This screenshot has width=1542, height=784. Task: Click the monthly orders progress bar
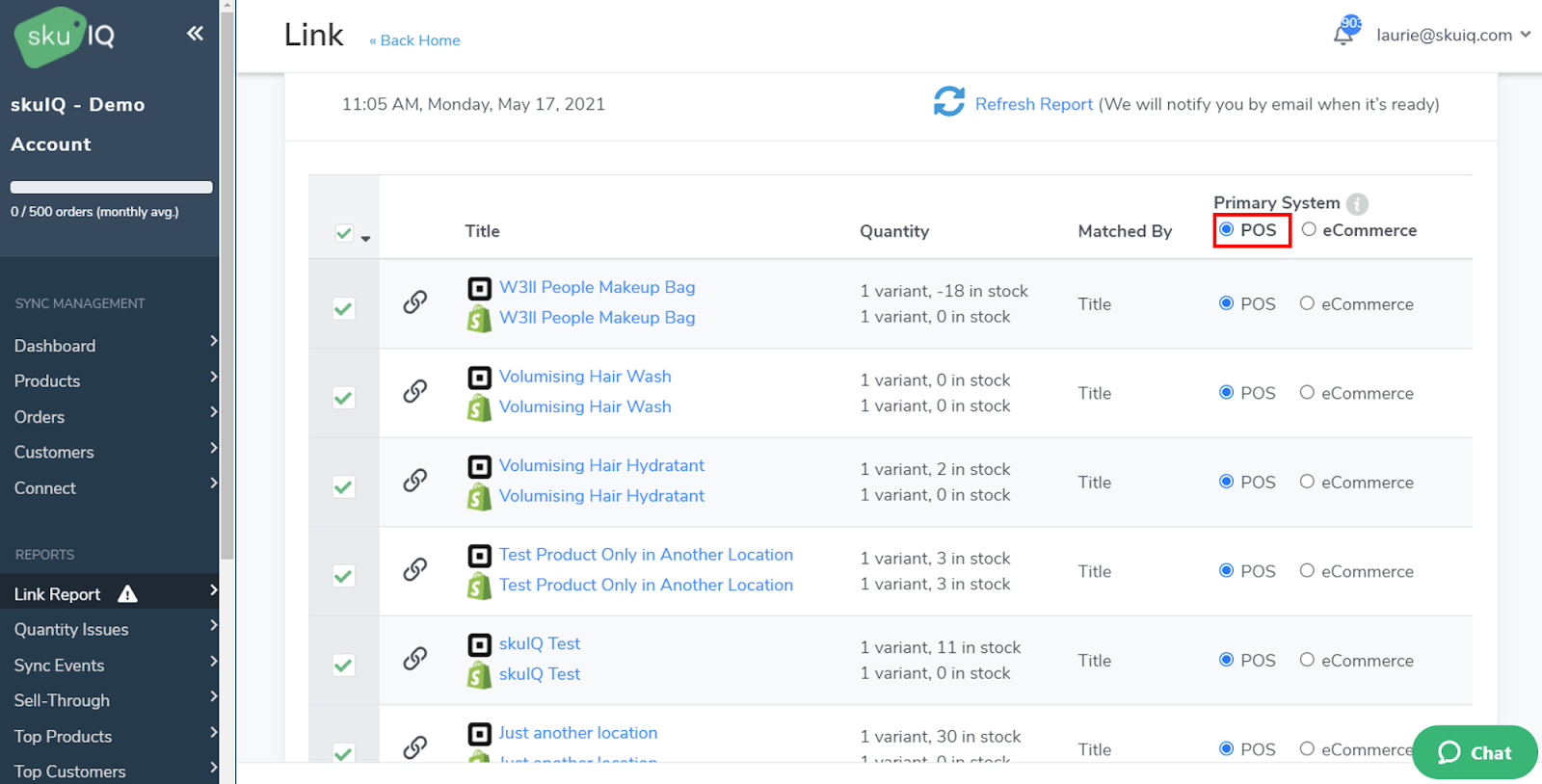point(111,187)
